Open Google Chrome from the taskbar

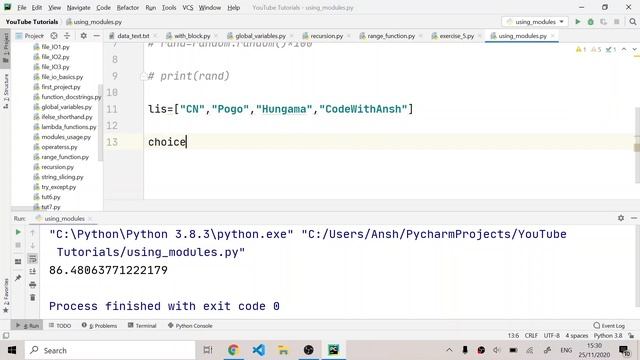coord(233,350)
